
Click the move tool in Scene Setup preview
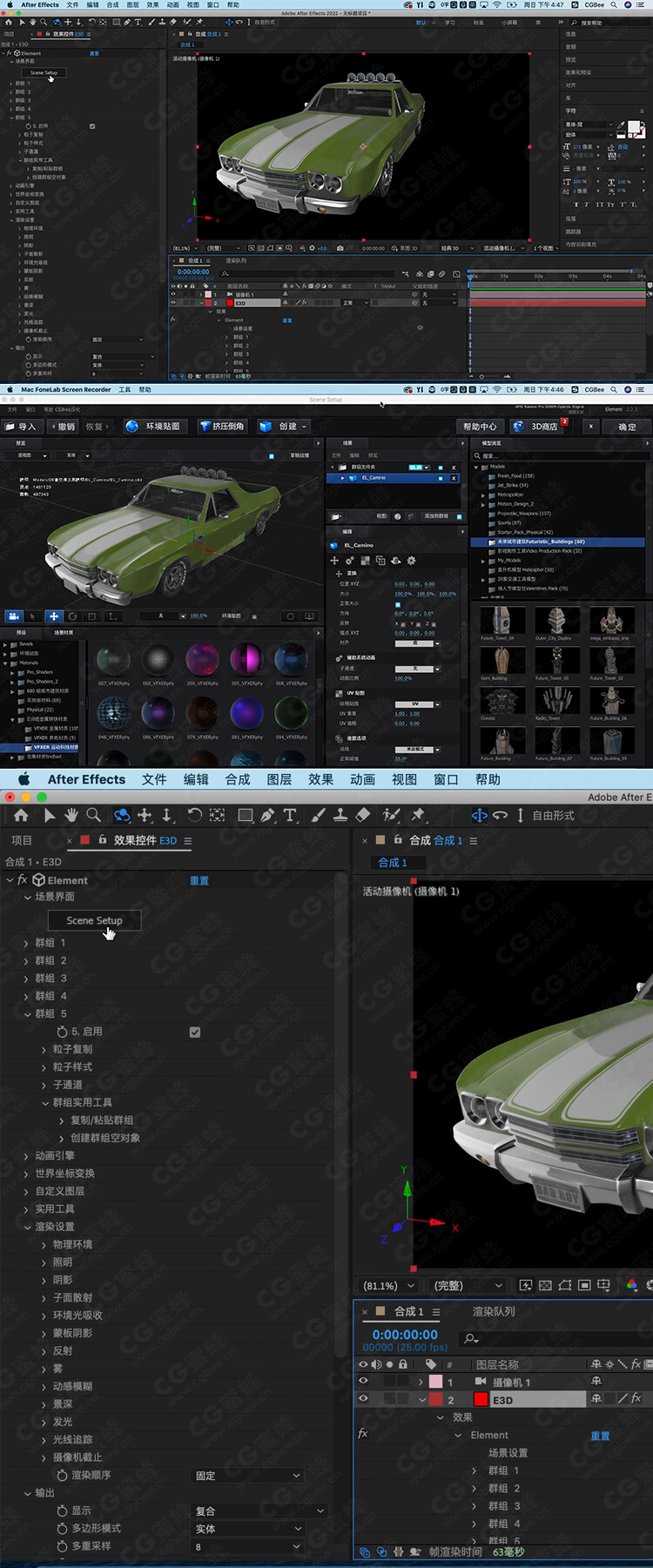point(53,616)
